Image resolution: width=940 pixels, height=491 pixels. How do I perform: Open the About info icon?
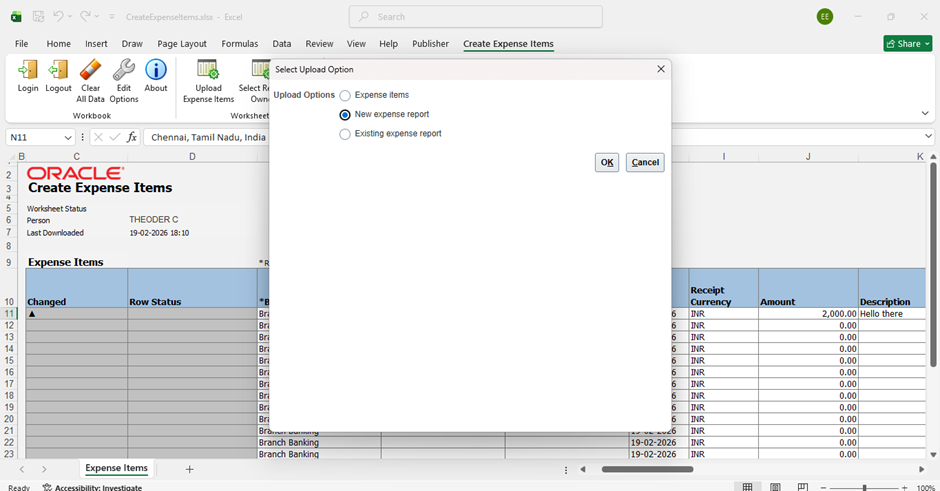156,70
